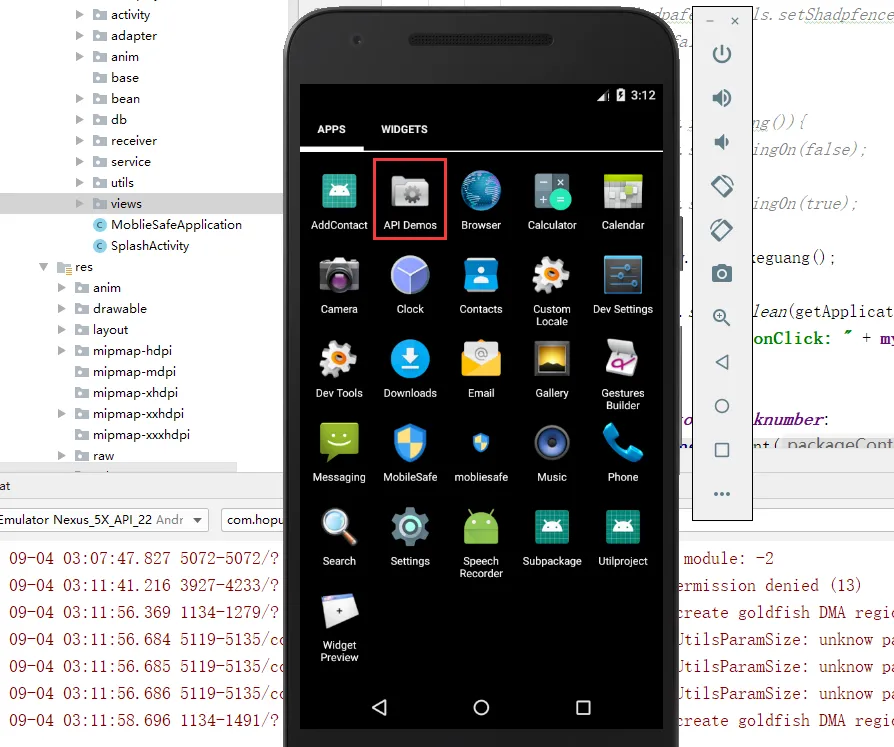Open the Gestures Builder app
Image resolution: width=894 pixels, height=747 pixels.
(623, 374)
